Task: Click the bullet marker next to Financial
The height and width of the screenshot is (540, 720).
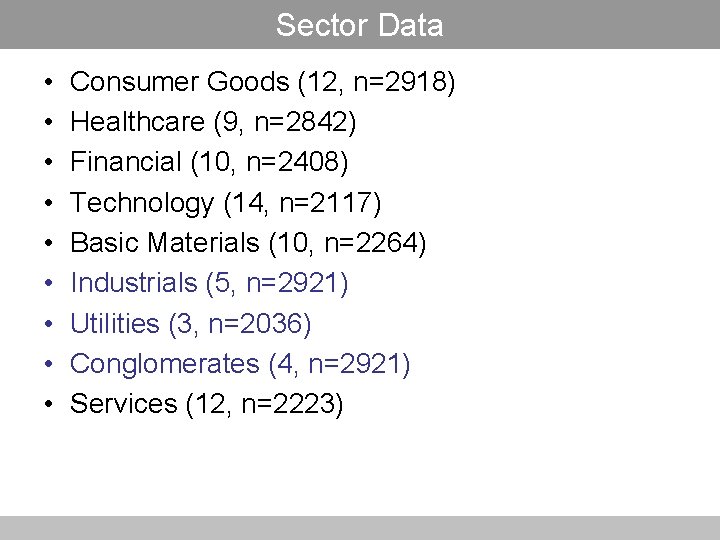Action: click(x=48, y=163)
